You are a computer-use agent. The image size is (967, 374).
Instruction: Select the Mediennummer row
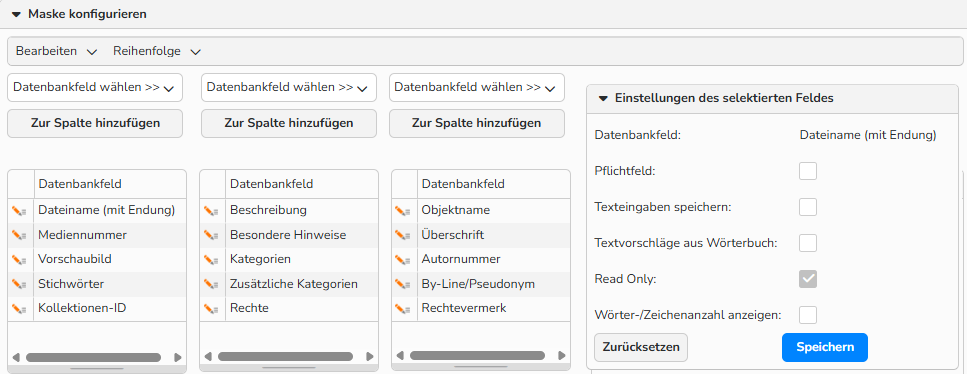[x=97, y=235]
